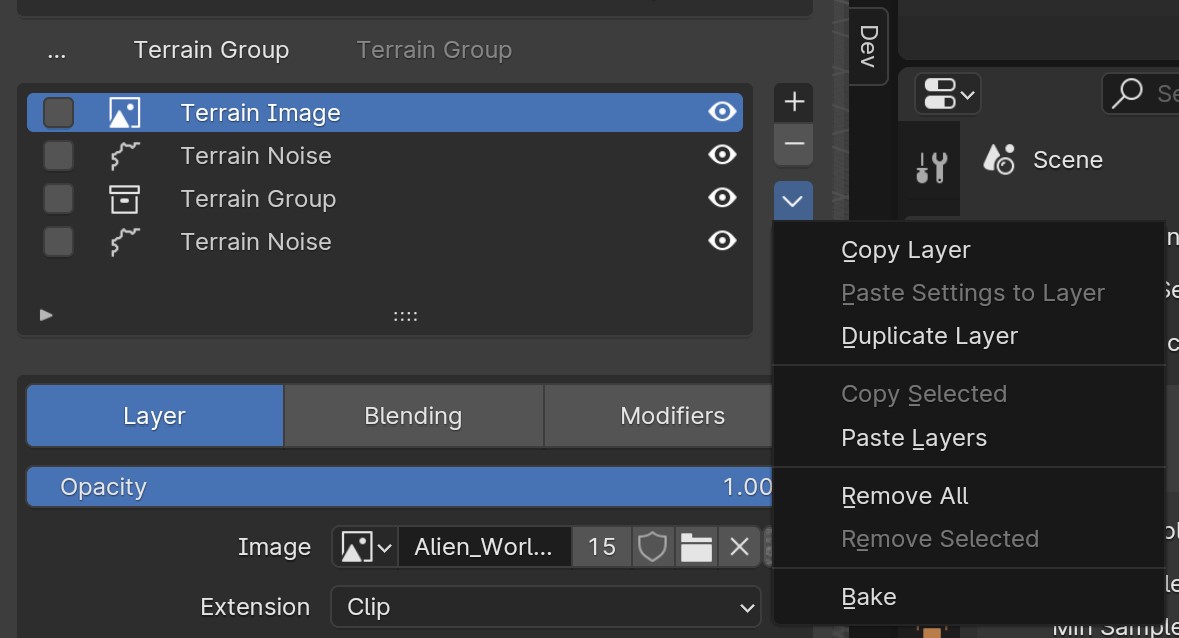The image size is (1179, 638).
Task: Open image file with folder icon
Action: (x=696, y=547)
